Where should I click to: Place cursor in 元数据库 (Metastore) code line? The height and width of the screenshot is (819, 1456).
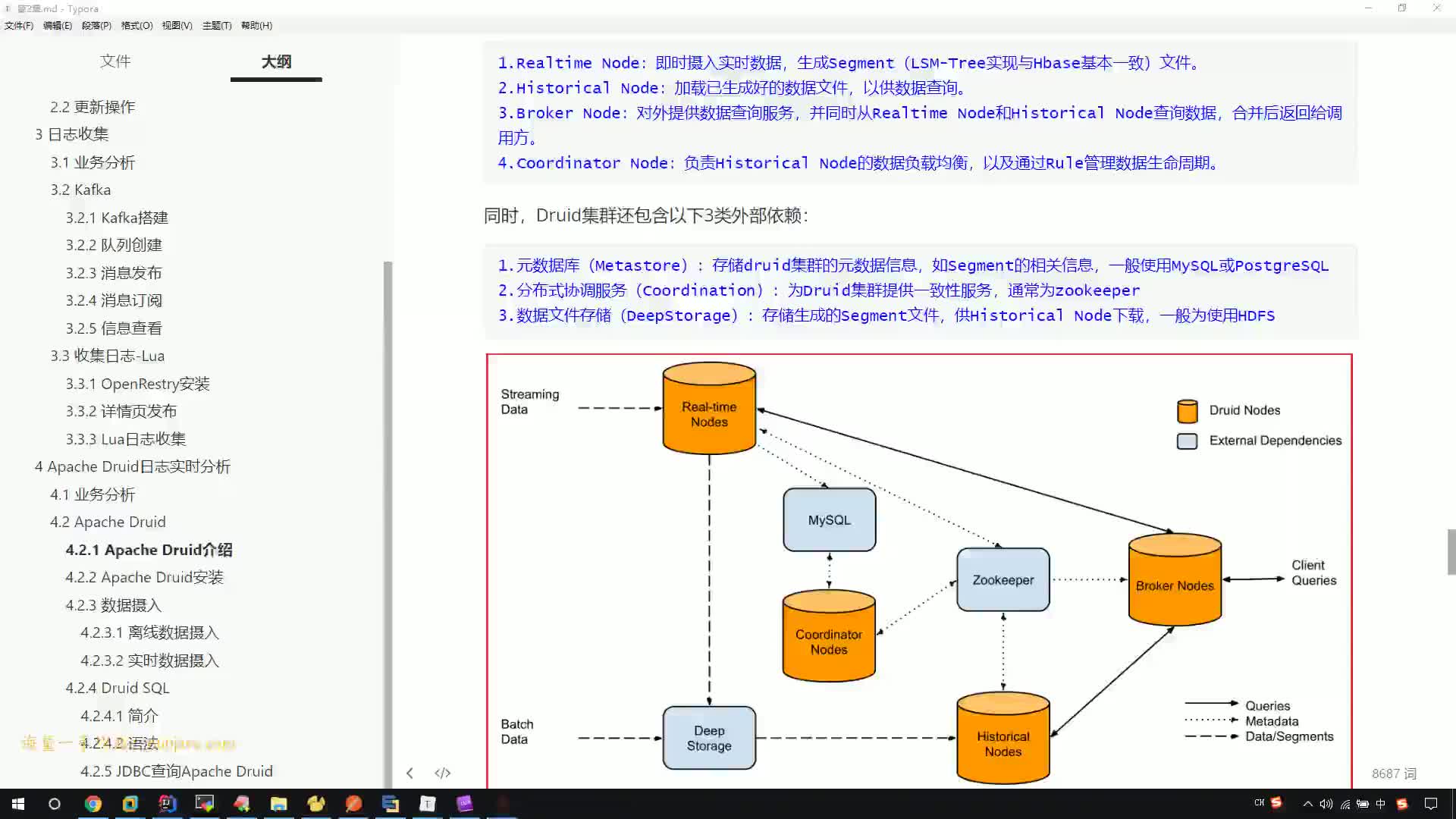(913, 265)
